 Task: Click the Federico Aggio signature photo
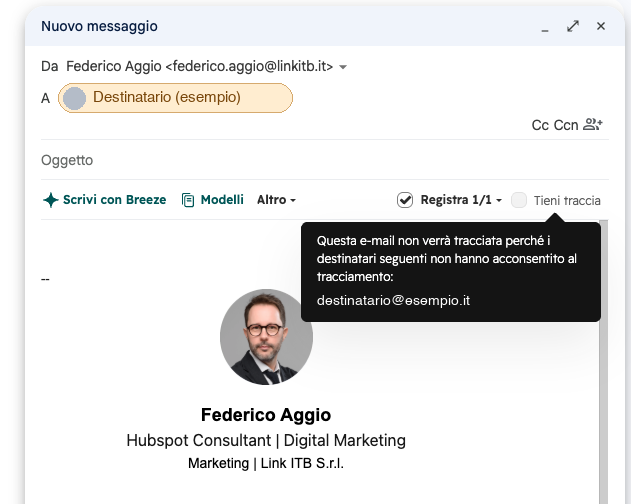click(x=266, y=337)
